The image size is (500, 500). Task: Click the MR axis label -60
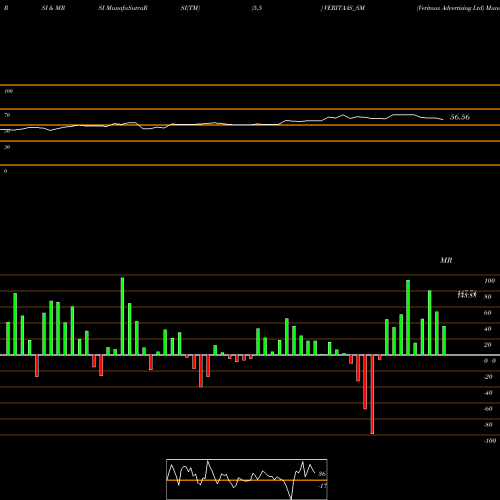pos(488,409)
